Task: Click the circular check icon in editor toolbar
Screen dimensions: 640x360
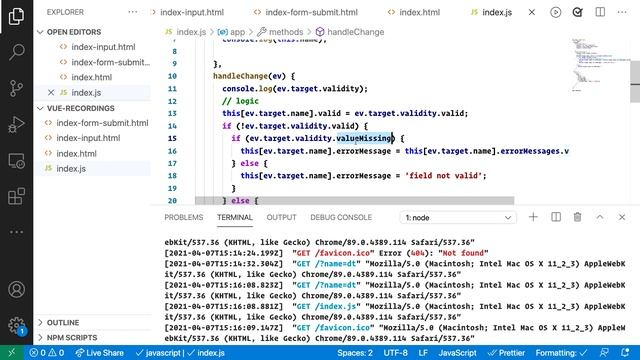Action: (578, 12)
